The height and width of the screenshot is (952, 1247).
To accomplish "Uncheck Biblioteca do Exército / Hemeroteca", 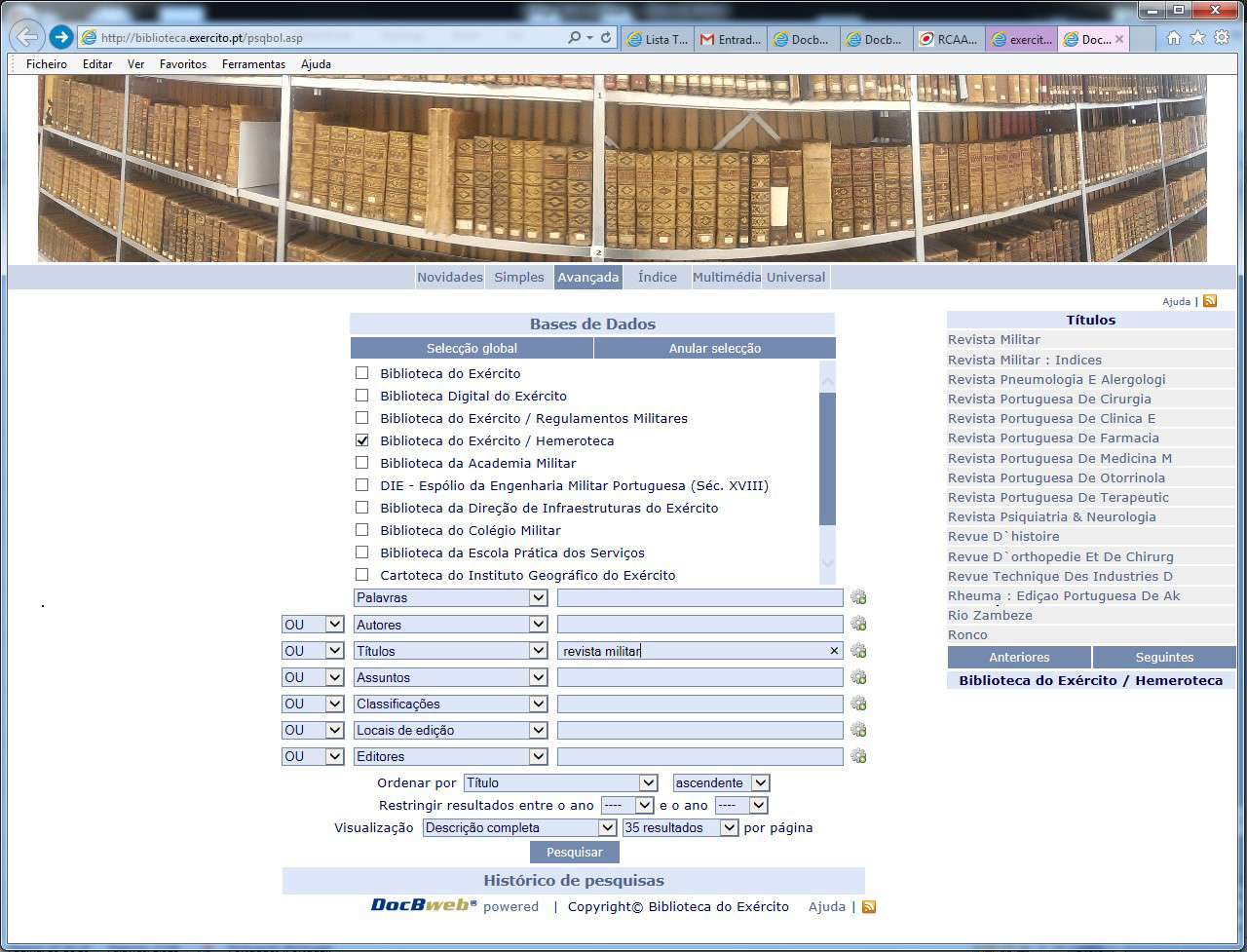I will (362, 440).
